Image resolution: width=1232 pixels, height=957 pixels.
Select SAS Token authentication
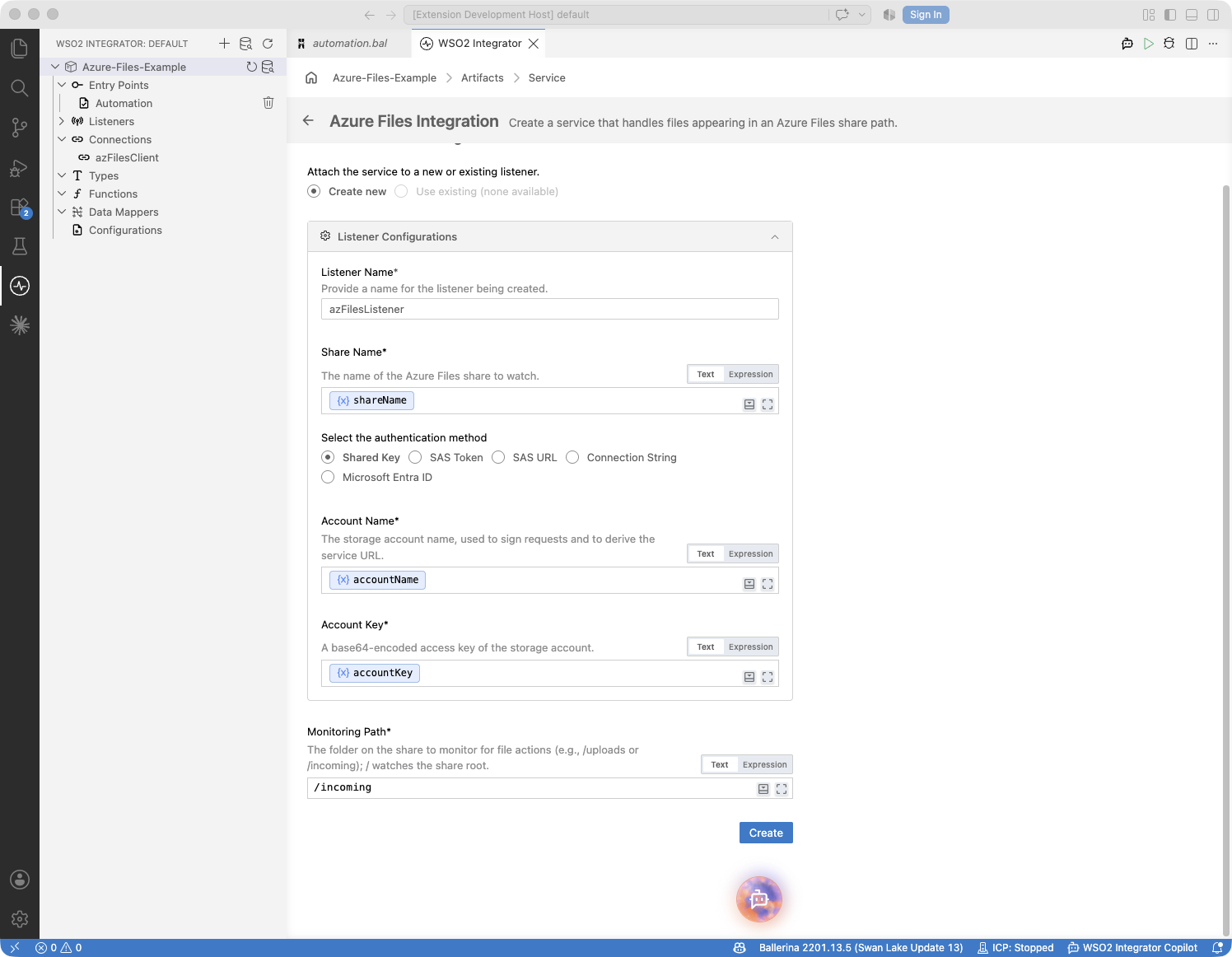(415, 457)
